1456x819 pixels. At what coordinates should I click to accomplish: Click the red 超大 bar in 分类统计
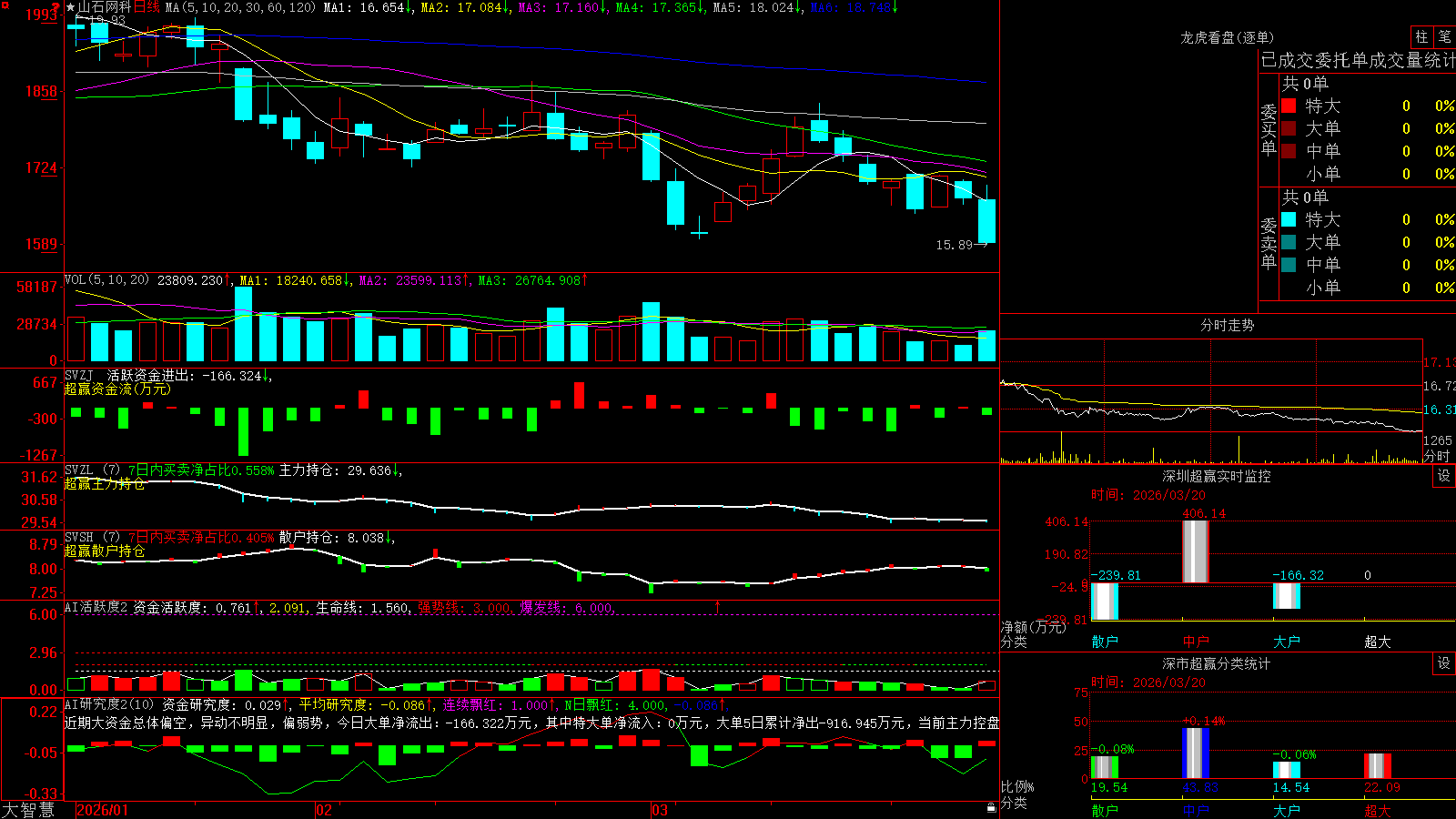pyautogui.click(x=1378, y=765)
